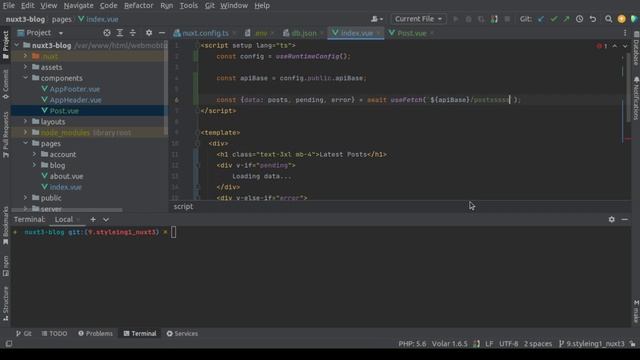The image size is (640, 360).
Task: Expand the public folder
Action: (25, 198)
